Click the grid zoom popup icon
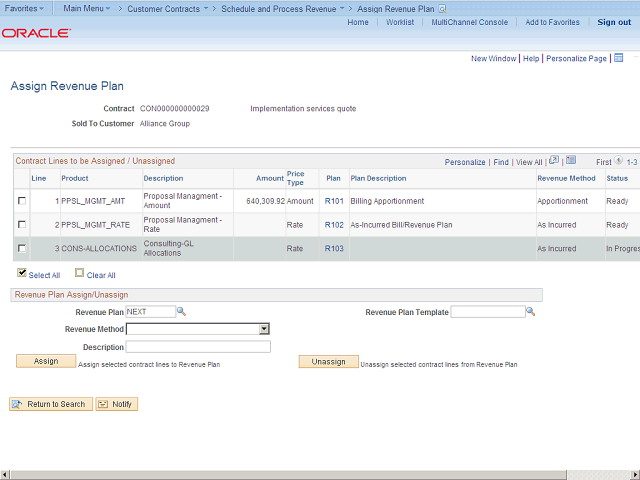The image size is (640, 480). click(554, 160)
